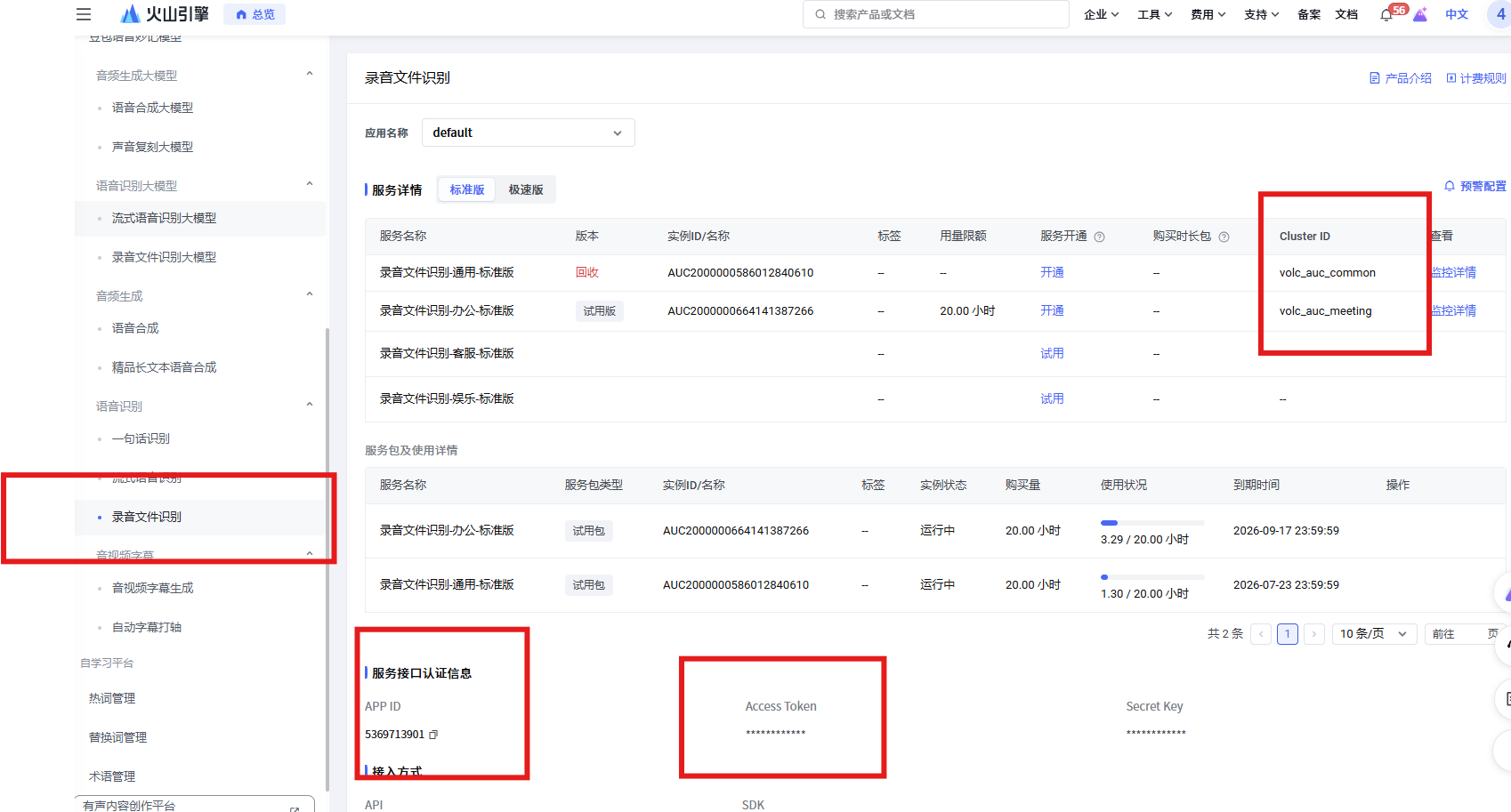Open 替换词管理 in the sidebar
This screenshot has height=812, width=1511.
117,737
